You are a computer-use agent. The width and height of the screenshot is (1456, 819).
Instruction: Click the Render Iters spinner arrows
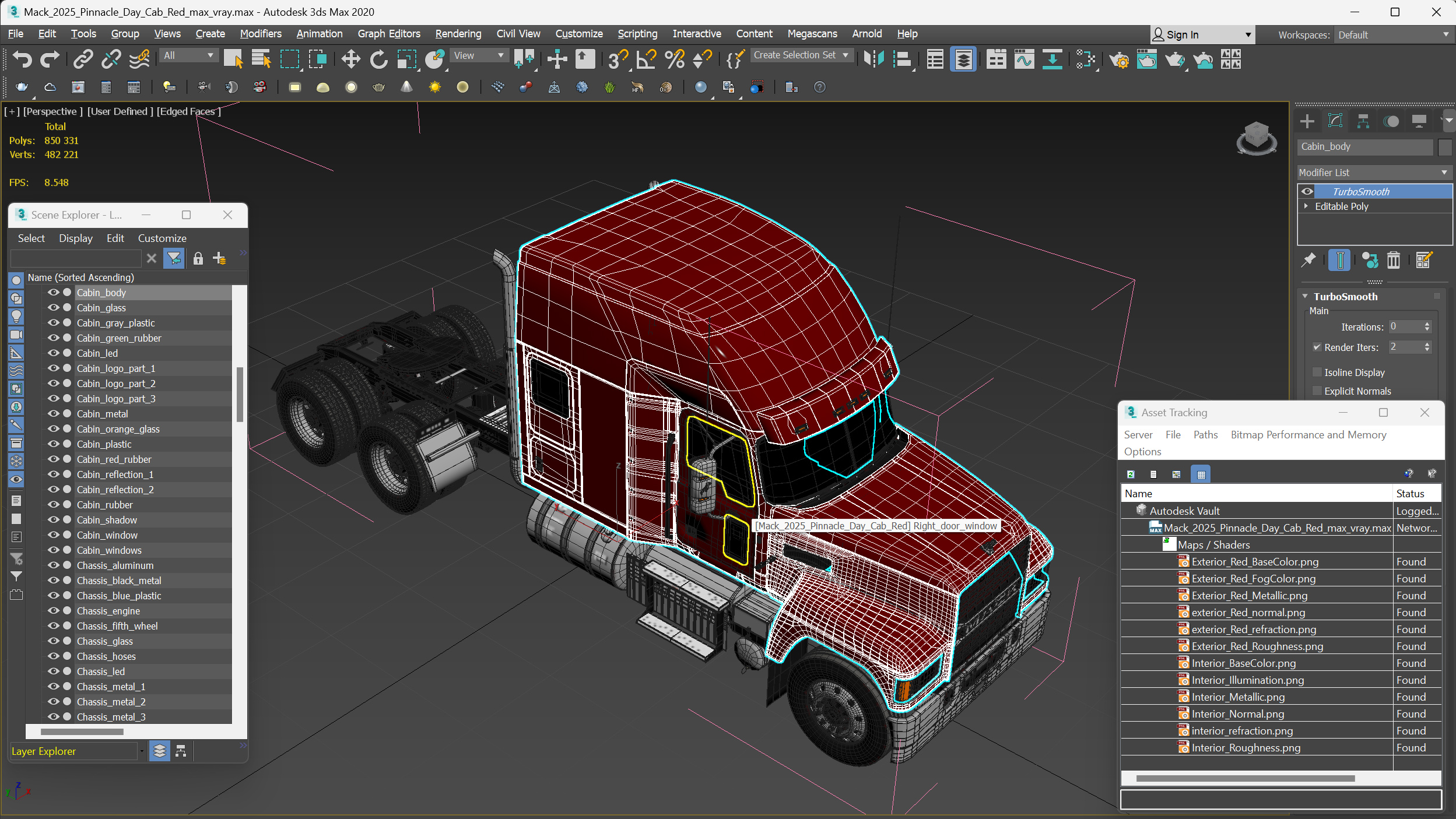click(x=1426, y=347)
